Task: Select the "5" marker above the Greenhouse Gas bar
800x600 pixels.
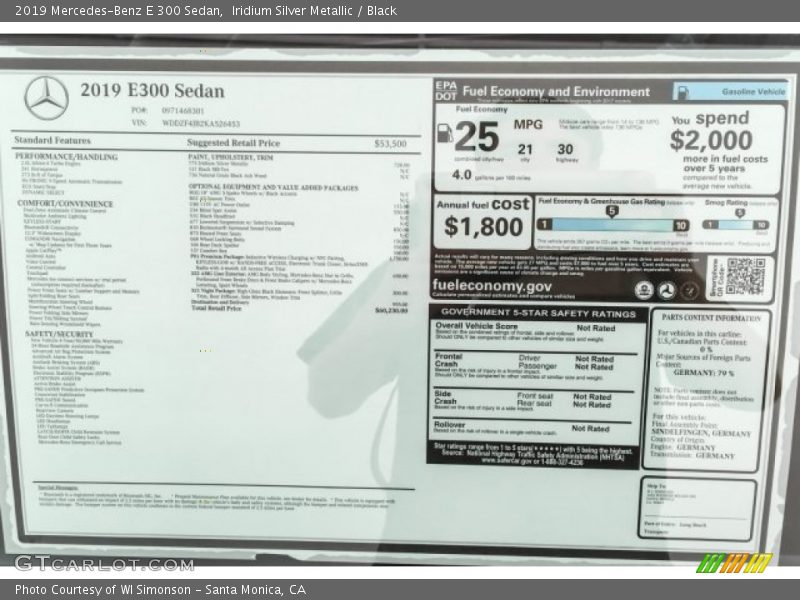Action: (612, 211)
